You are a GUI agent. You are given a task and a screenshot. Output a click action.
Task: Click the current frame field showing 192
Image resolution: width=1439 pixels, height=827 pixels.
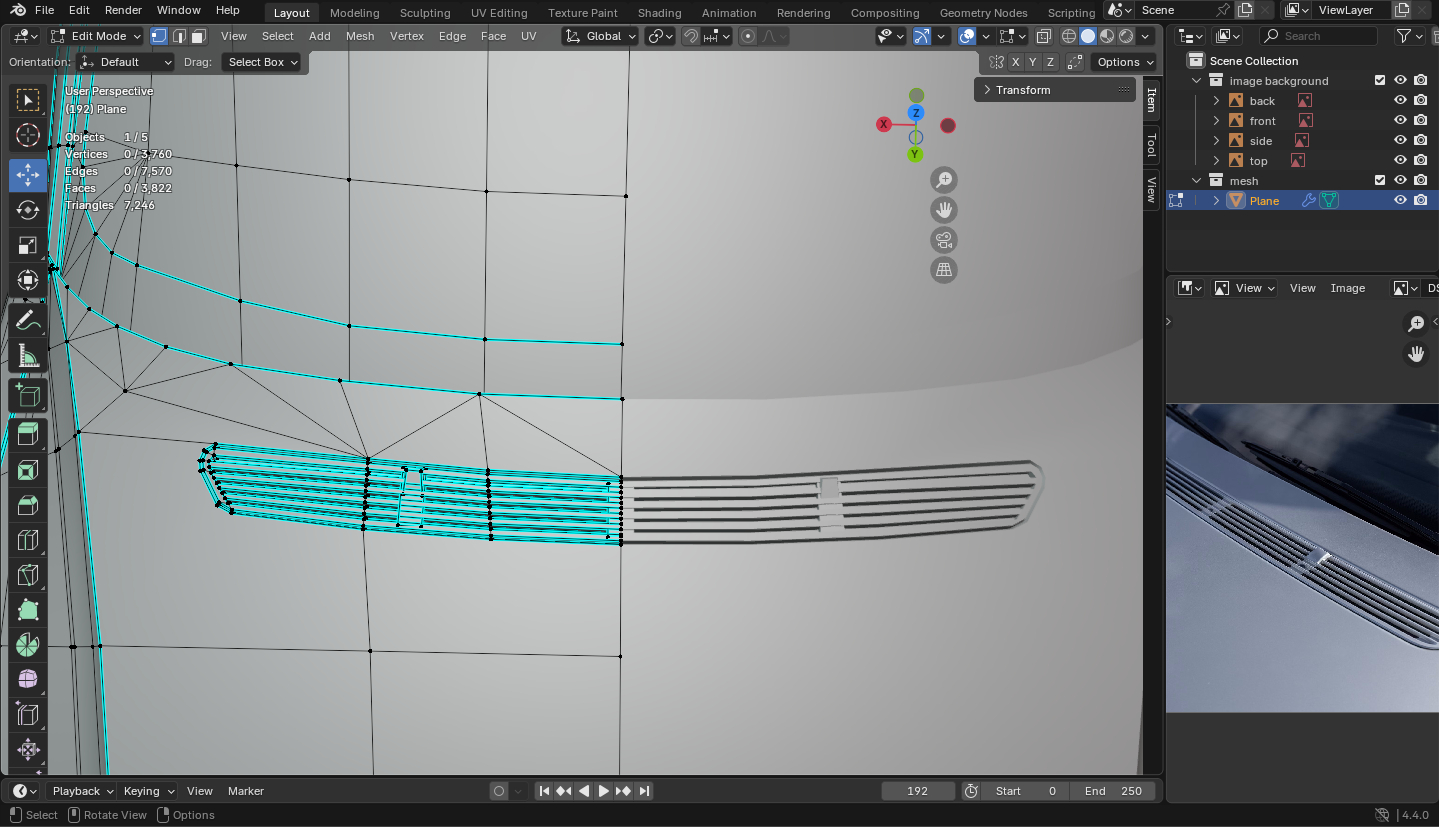pos(917,791)
